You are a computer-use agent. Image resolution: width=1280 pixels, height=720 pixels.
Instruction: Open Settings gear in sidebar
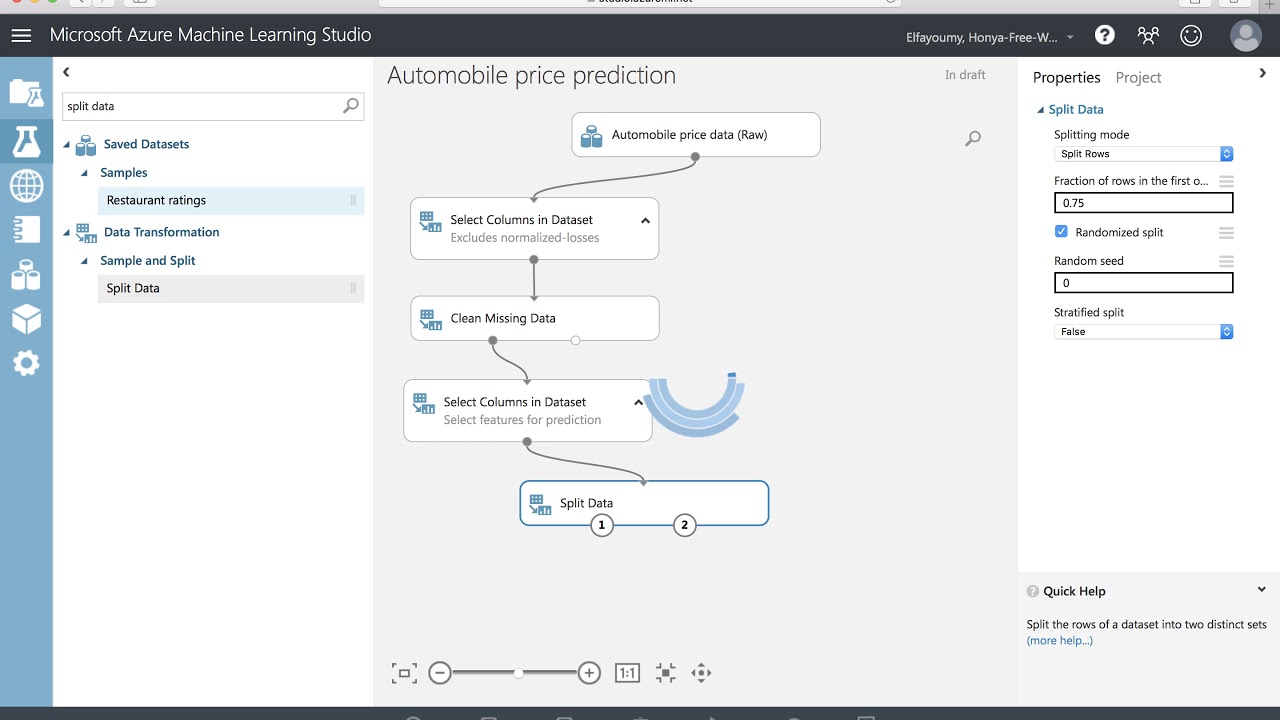click(x=26, y=362)
